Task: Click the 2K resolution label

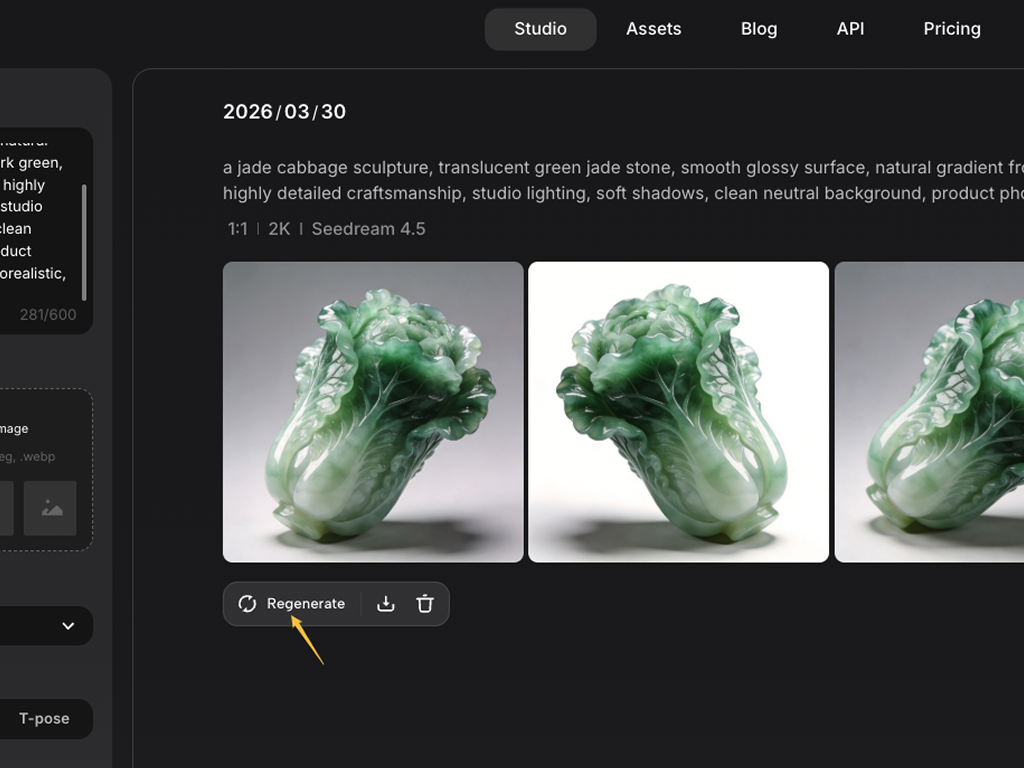Action: (x=279, y=229)
